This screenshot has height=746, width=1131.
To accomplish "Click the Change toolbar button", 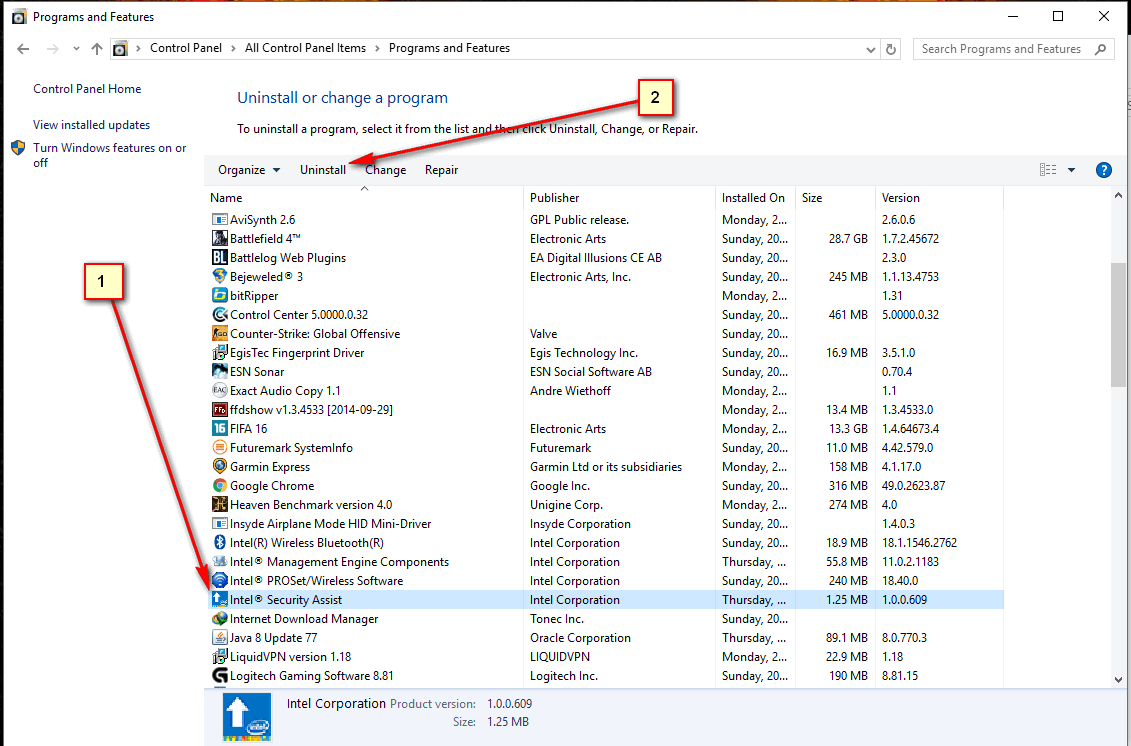I will (x=386, y=170).
